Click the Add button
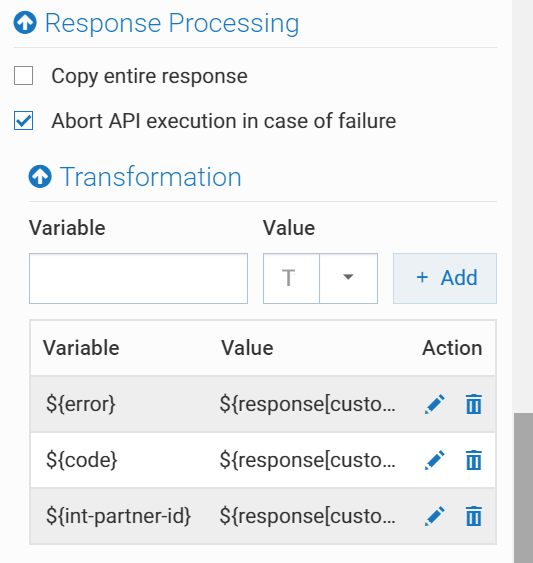Image resolution: width=533 pixels, height=563 pixels. coord(445,278)
